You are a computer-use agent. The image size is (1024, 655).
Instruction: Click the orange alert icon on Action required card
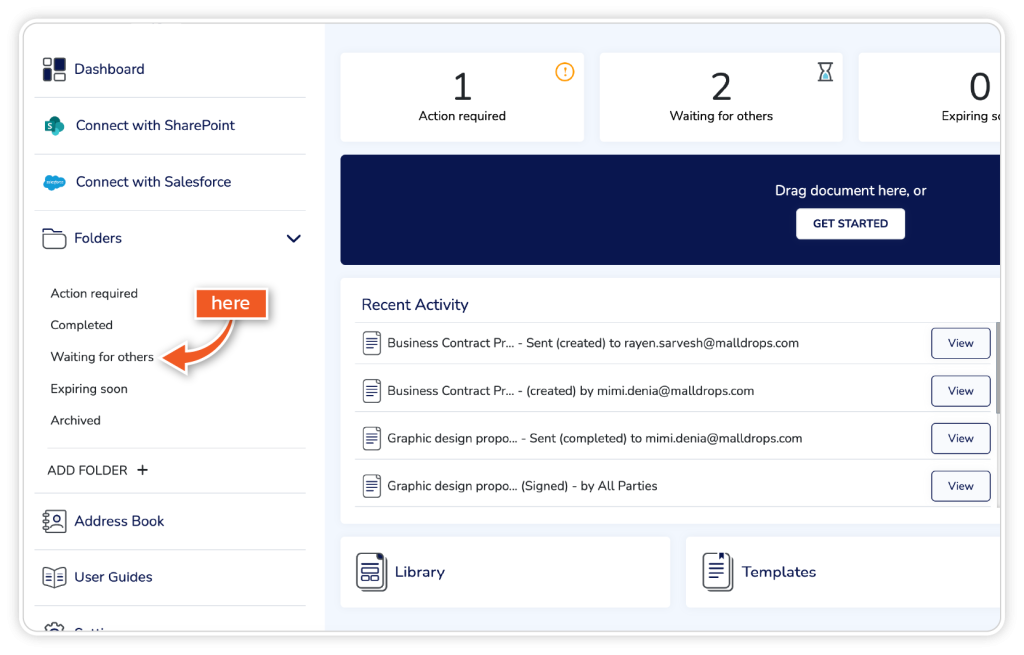click(565, 72)
